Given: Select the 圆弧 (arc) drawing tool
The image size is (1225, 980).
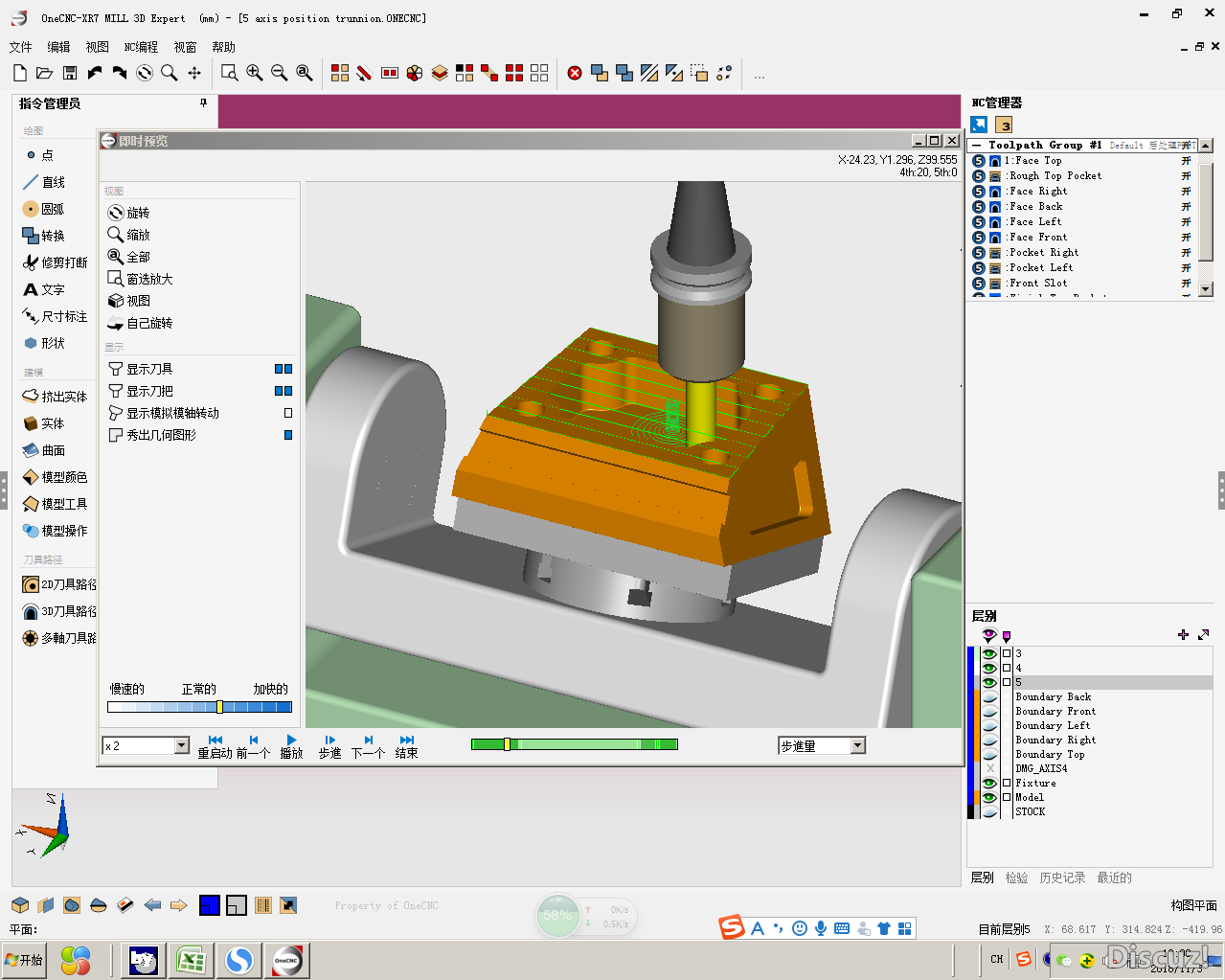Looking at the screenshot, I should (43, 208).
